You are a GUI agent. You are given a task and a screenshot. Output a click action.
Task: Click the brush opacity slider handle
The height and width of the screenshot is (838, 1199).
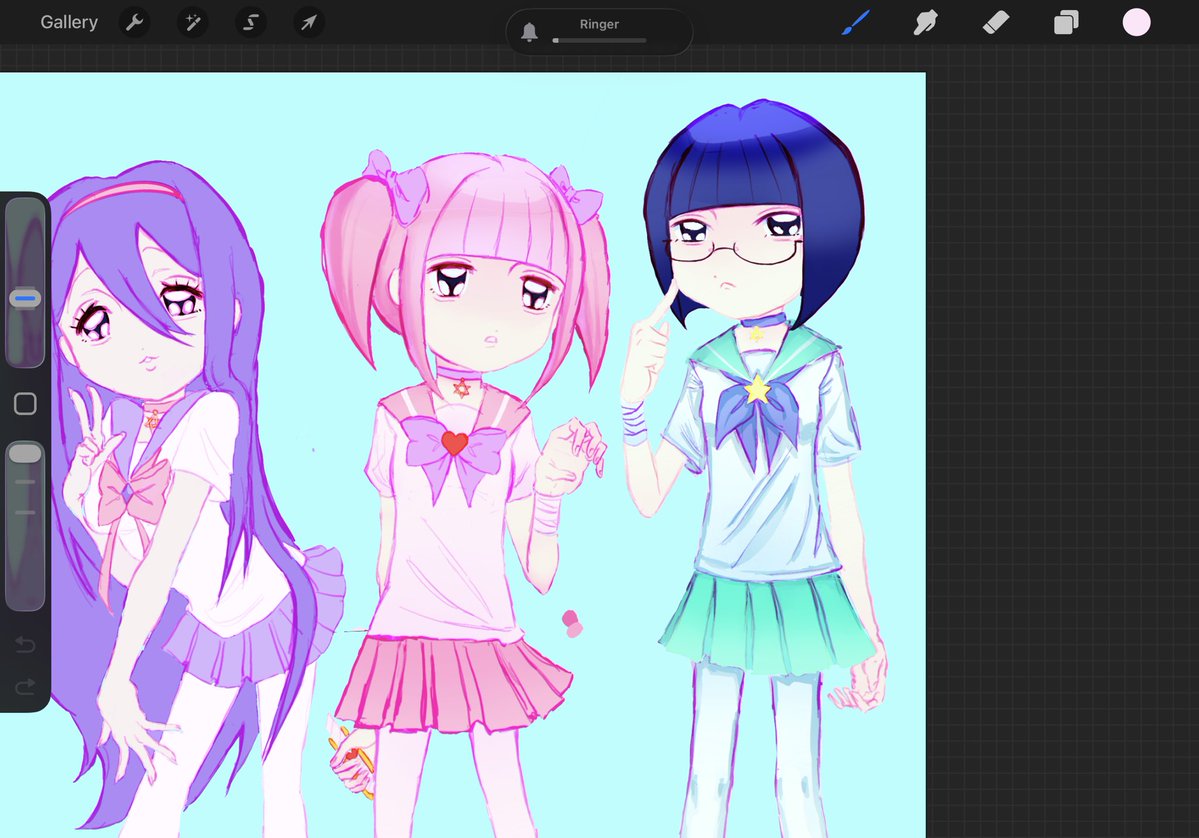[25, 453]
